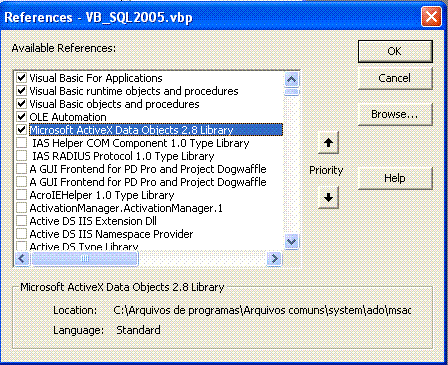Open Browse... to locate a reference
The height and width of the screenshot is (365, 448).
tap(395, 114)
